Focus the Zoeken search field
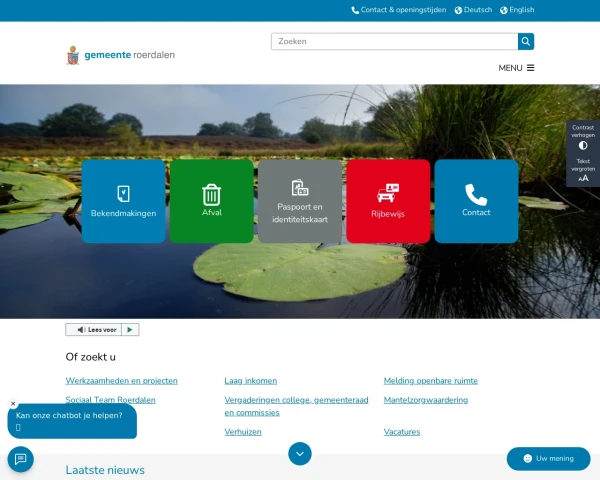 (x=395, y=41)
